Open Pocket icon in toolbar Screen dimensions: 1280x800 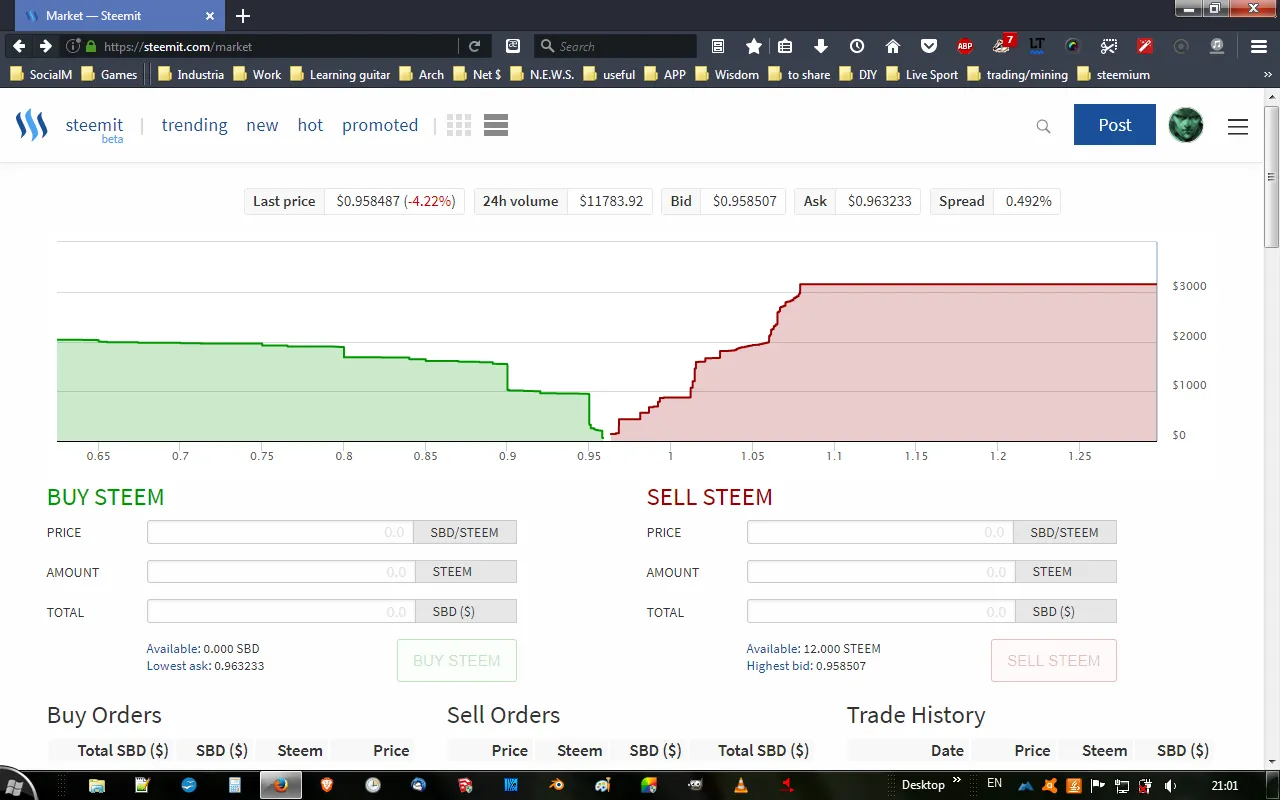click(929, 46)
